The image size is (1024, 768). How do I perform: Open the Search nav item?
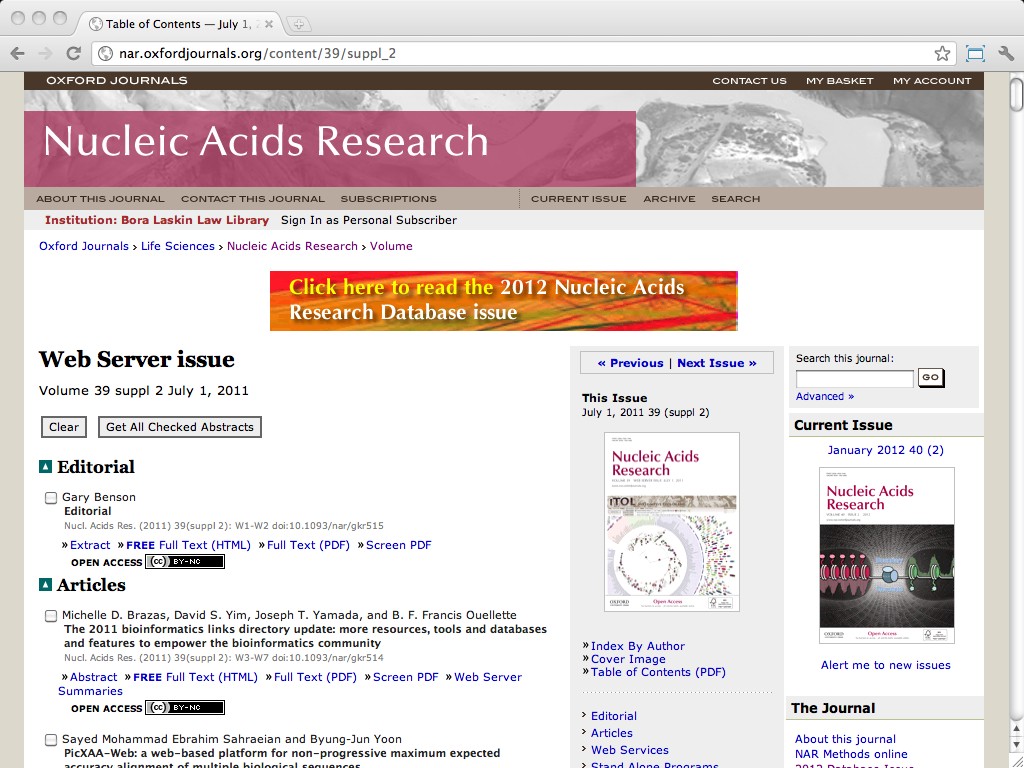click(x=736, y=199)
